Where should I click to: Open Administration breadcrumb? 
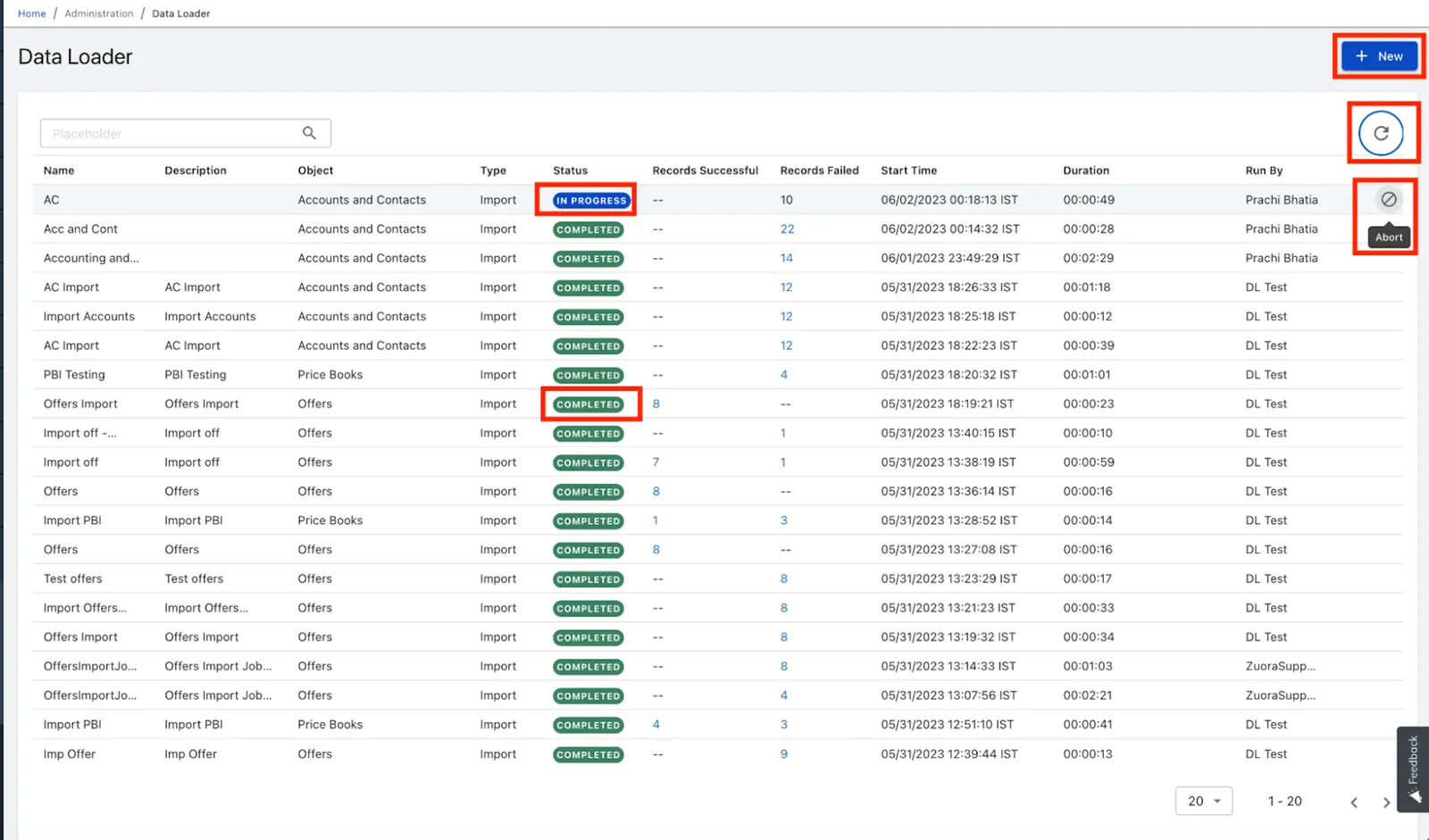(x=99, y=13)
